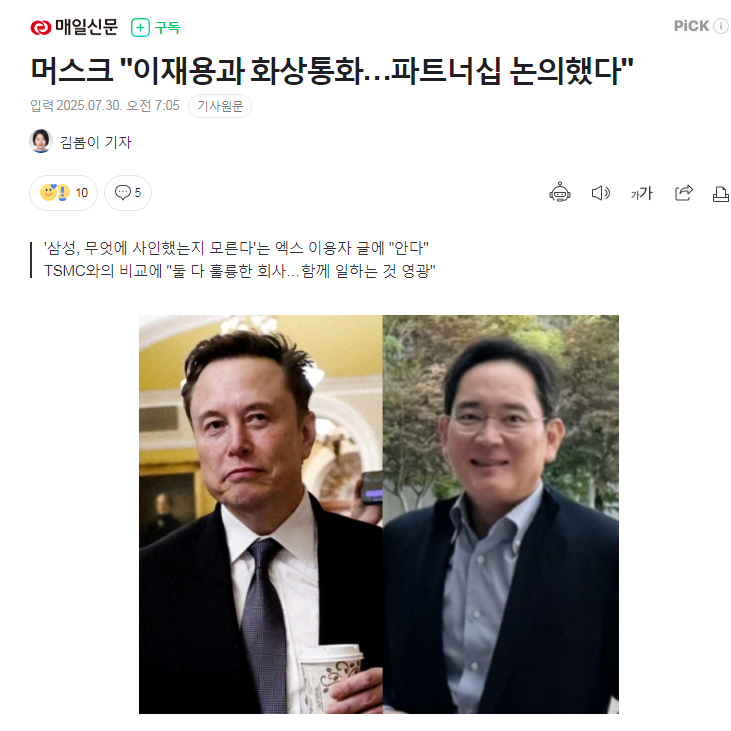Click the subheading line starting with '삼성, 무엇에

(236, 248)
